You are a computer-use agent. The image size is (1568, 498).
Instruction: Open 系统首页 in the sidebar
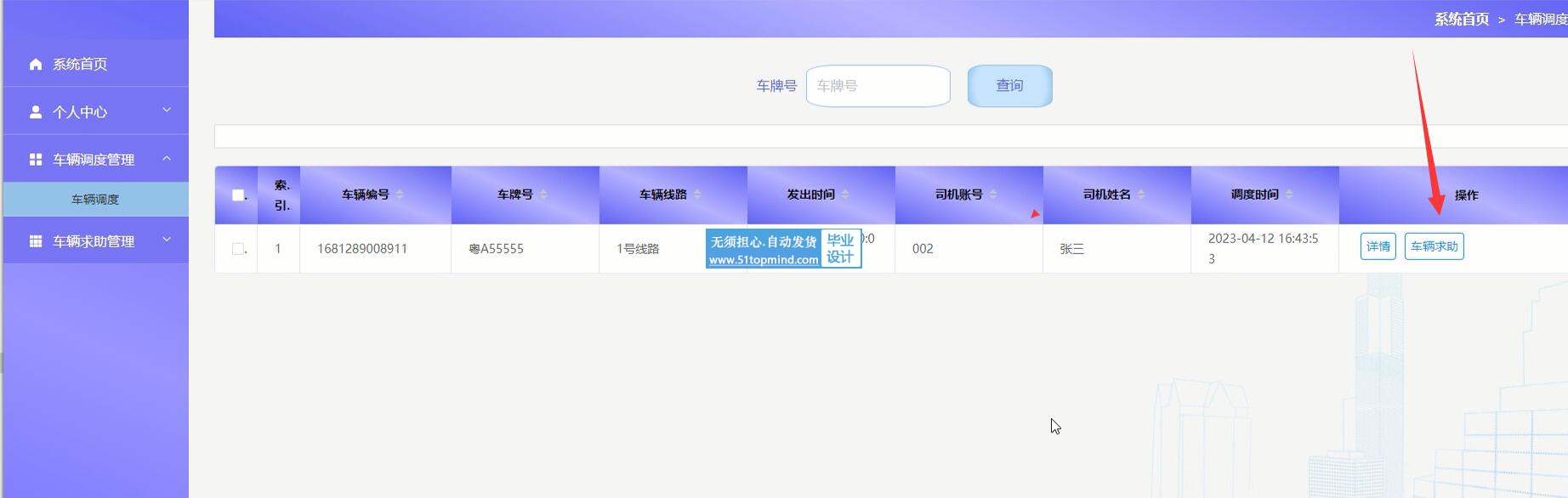(x=96, y=64)
